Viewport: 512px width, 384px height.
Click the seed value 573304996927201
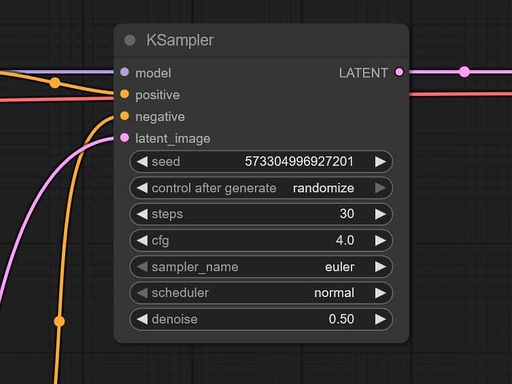[x=299, y=162]
